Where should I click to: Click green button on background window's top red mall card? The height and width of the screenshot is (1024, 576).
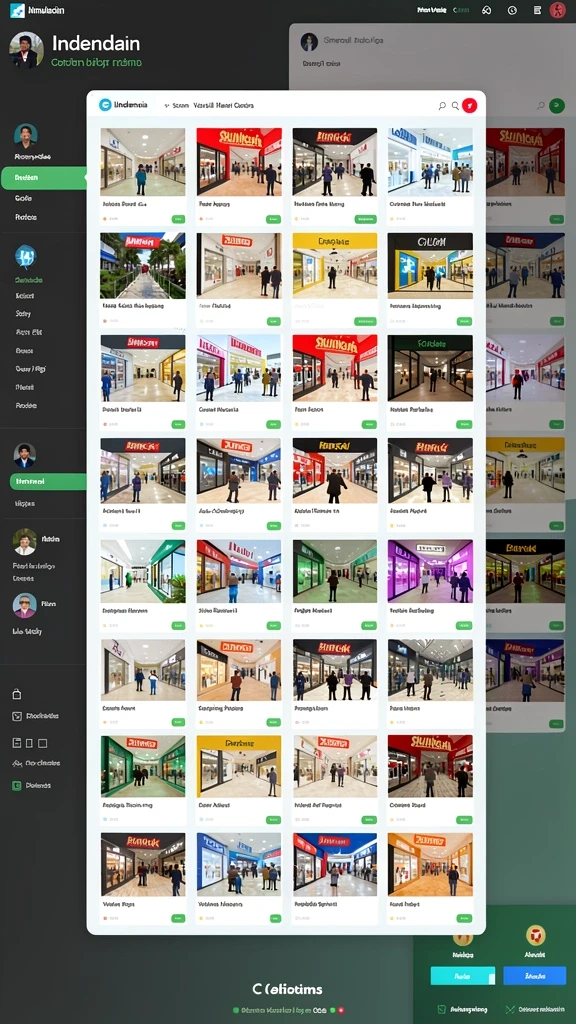tap(556, 219)
